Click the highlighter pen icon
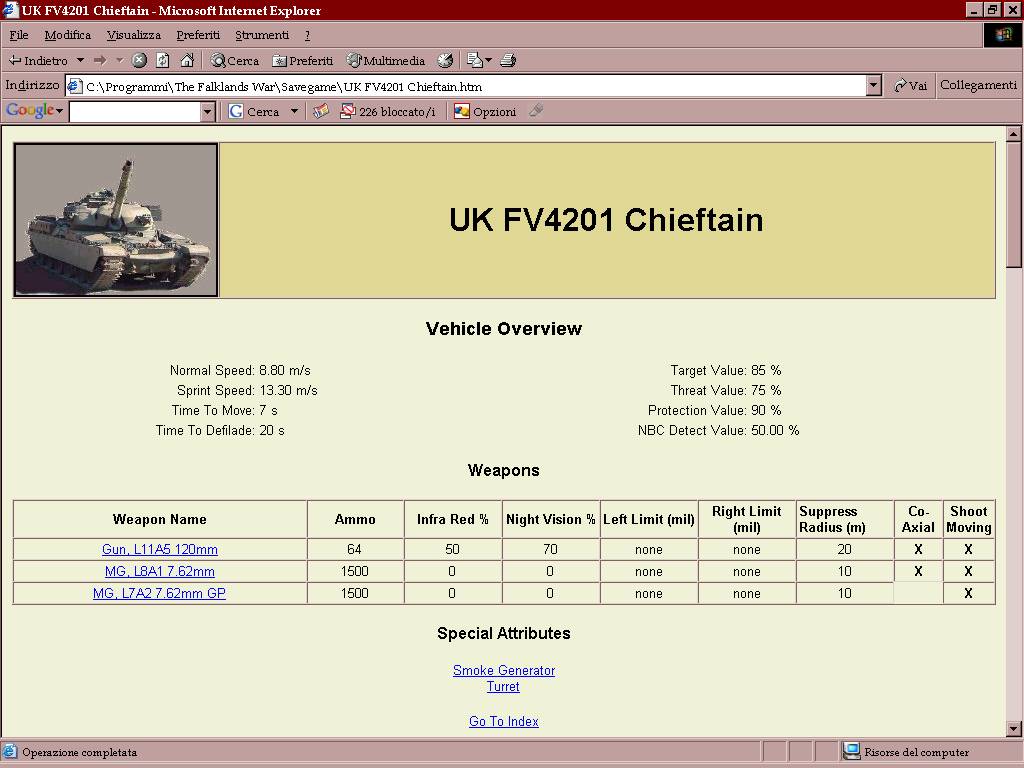The height and width of the screenshot is (768, 1024). (x=536, y=111)
